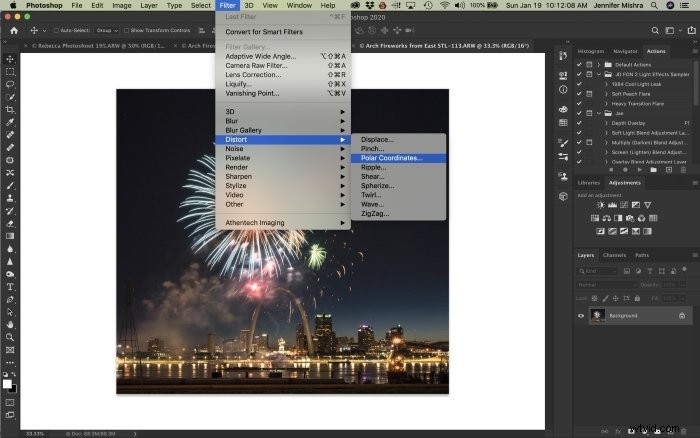Hide the Background layer using eye icon
The image size is (700, 438).
tap(582, 315)
